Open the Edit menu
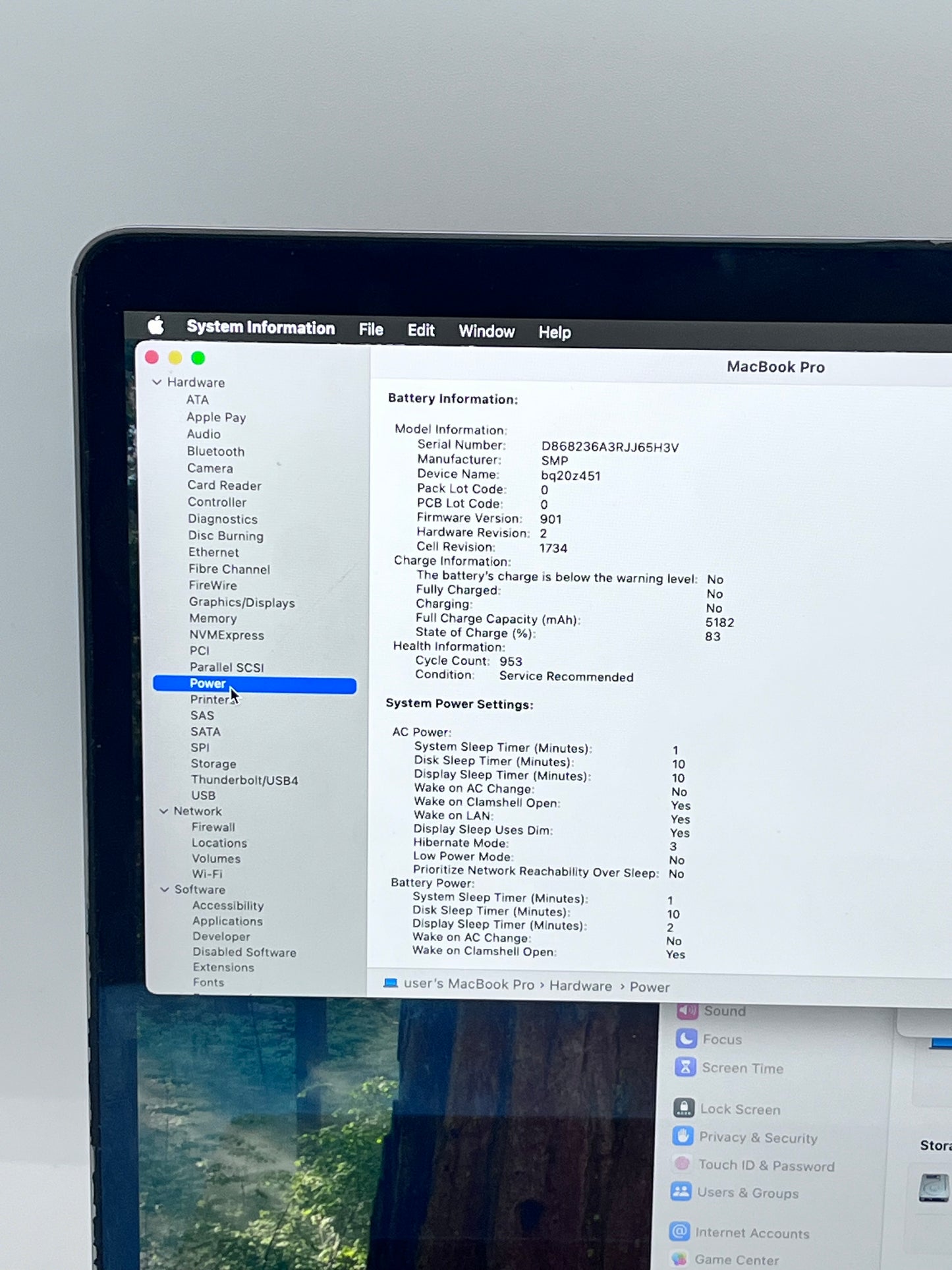The width and height of the screenshot is (952, 1270). pyautogui.click(x=421, y=330)
